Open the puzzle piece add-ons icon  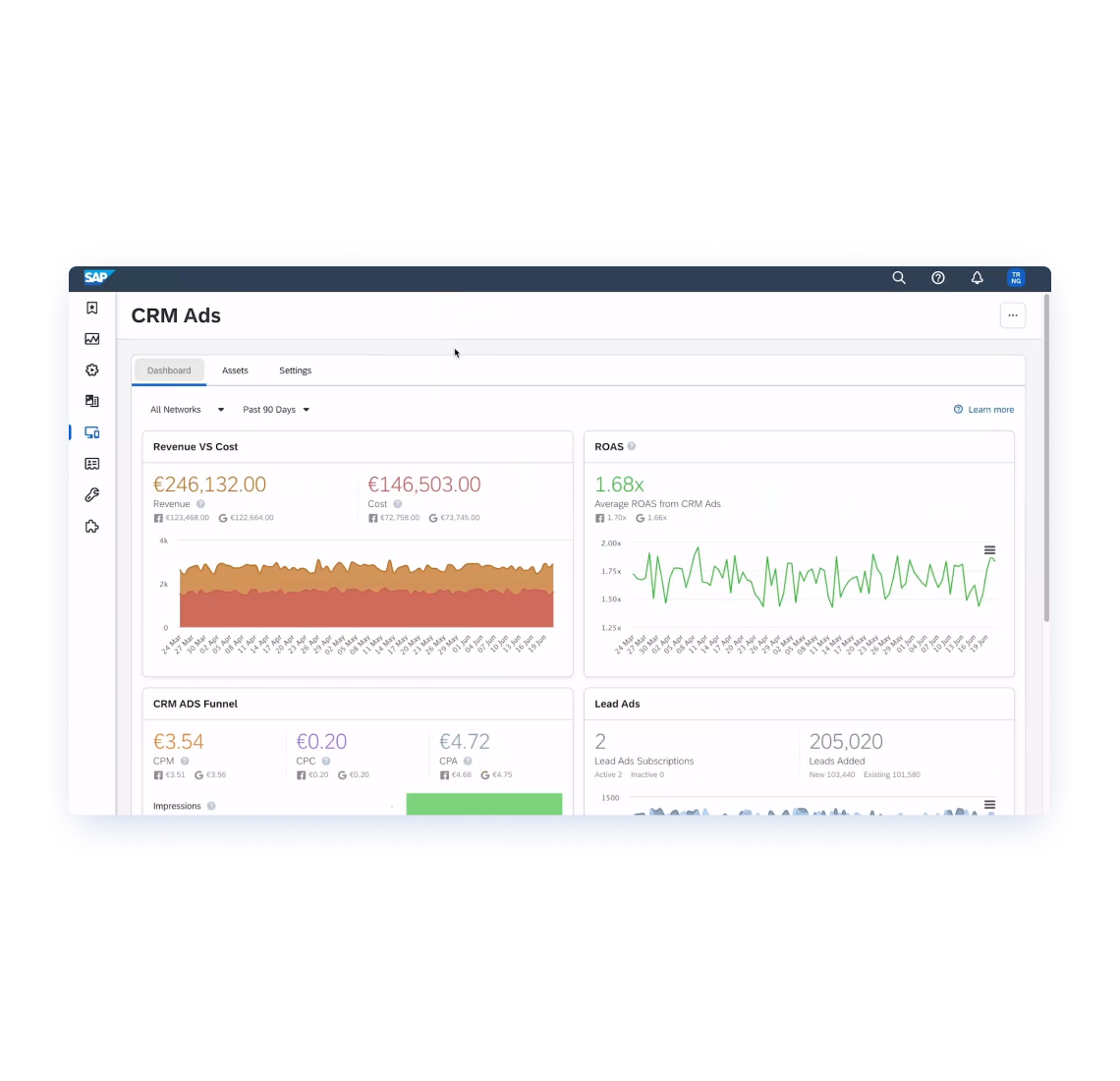(x=92, y=527)
